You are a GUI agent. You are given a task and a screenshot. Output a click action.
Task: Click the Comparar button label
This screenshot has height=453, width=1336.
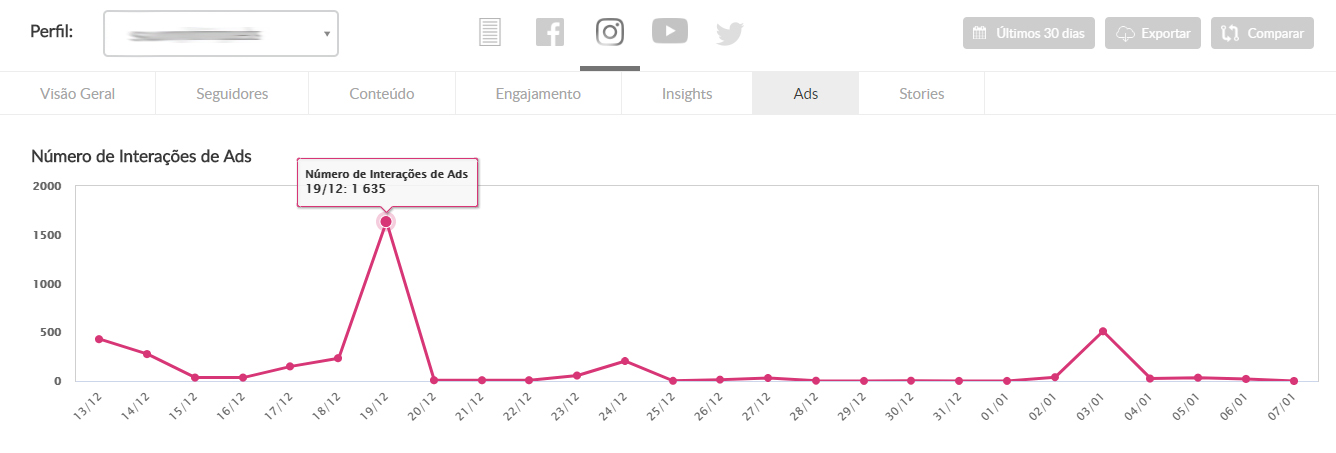coord(1275,34)
